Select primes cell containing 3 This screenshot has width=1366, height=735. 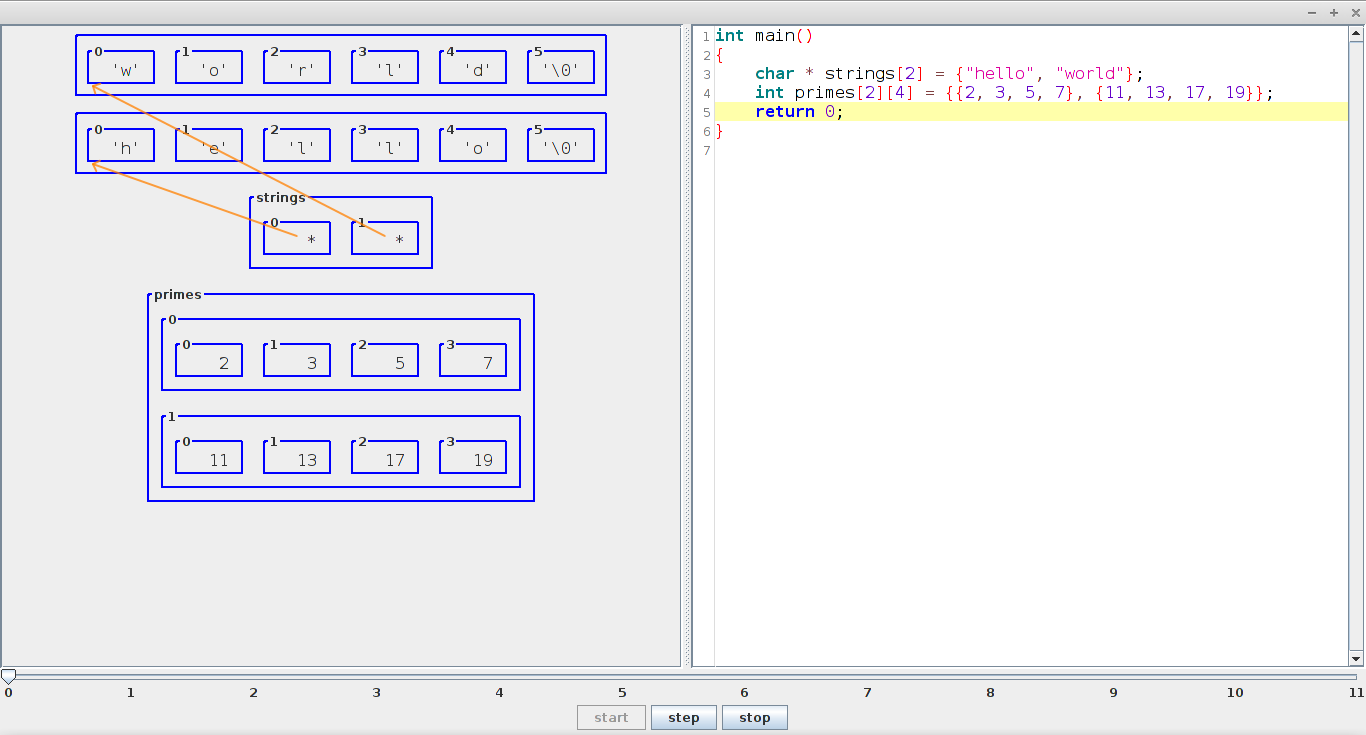[x=297, y=360]
